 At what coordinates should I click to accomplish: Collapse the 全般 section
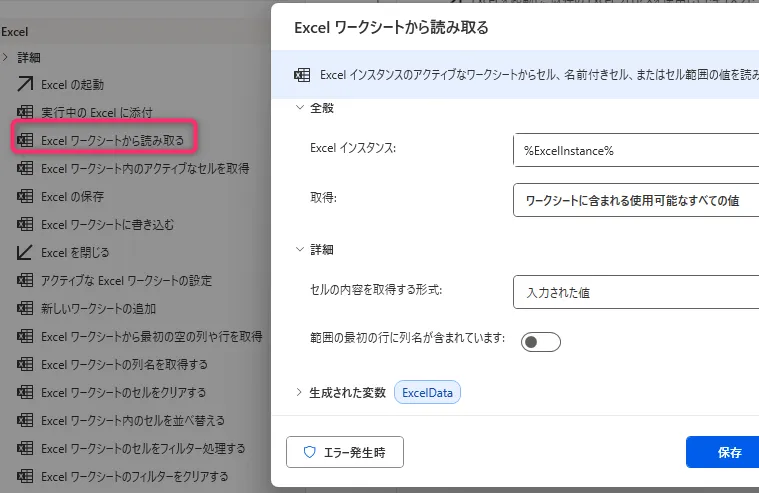299,107
